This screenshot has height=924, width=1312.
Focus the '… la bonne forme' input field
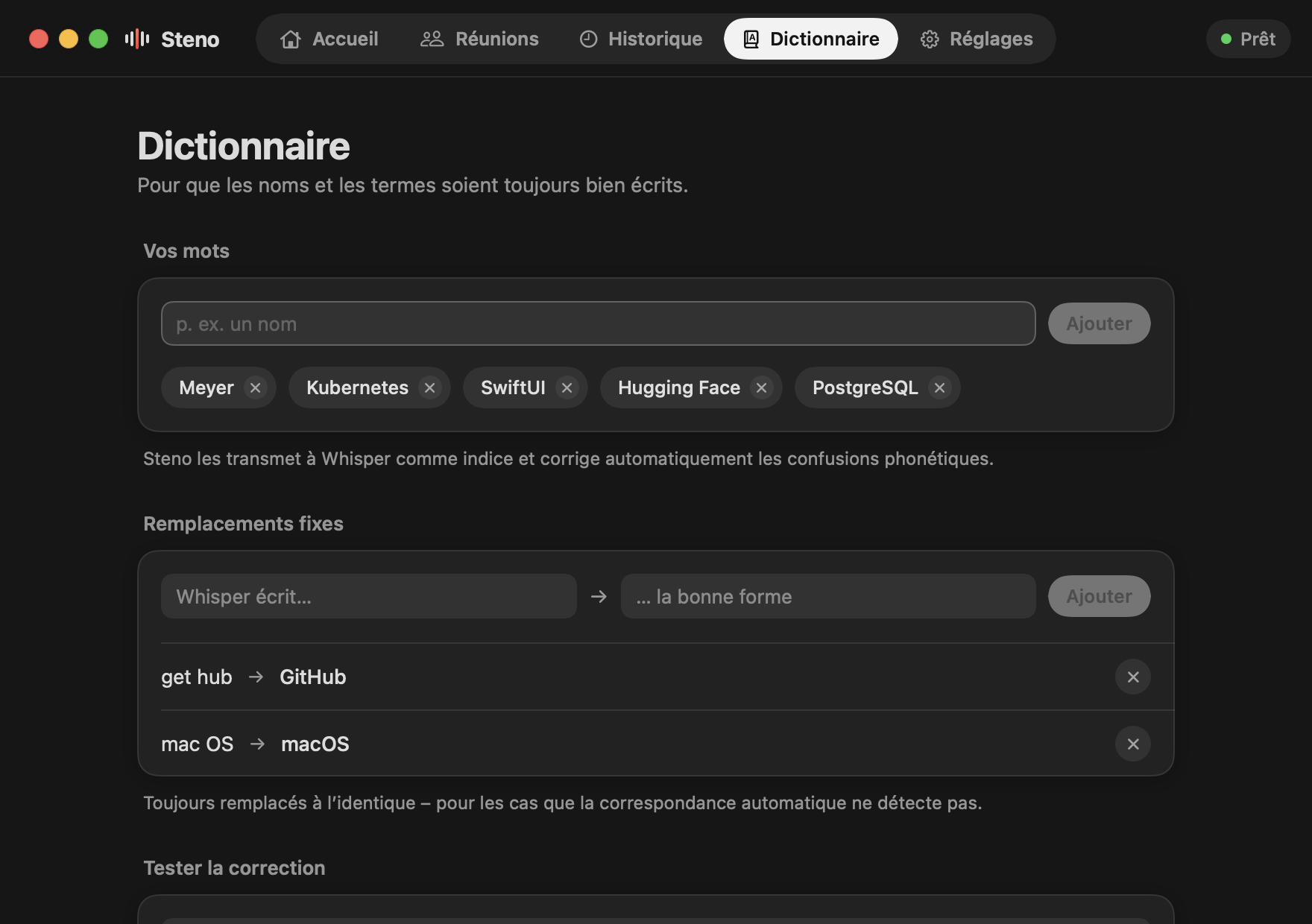(828, 596)
